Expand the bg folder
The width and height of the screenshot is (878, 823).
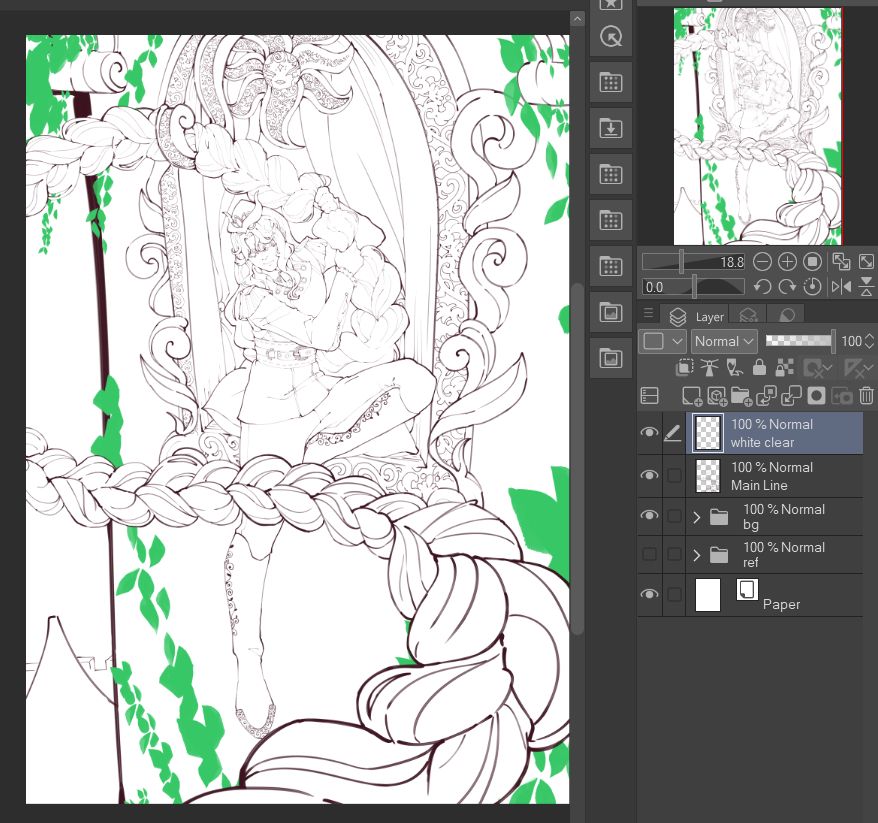[x=697, y=517]
